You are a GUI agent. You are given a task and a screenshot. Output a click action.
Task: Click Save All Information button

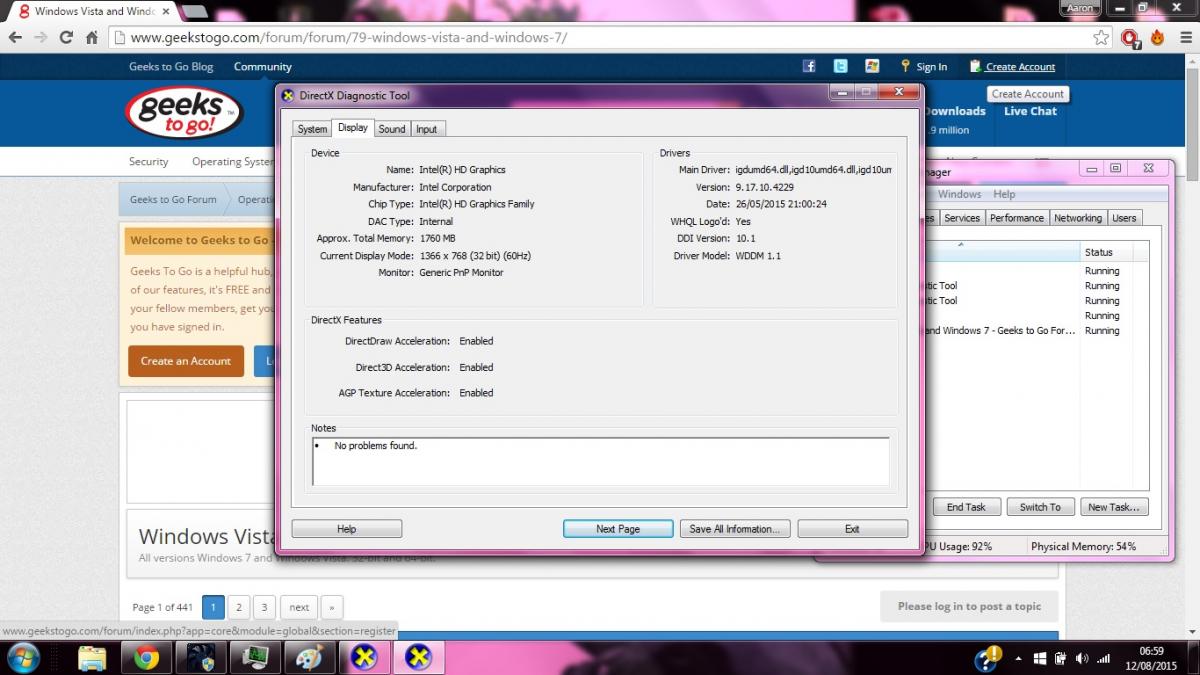tap(736, 529)
